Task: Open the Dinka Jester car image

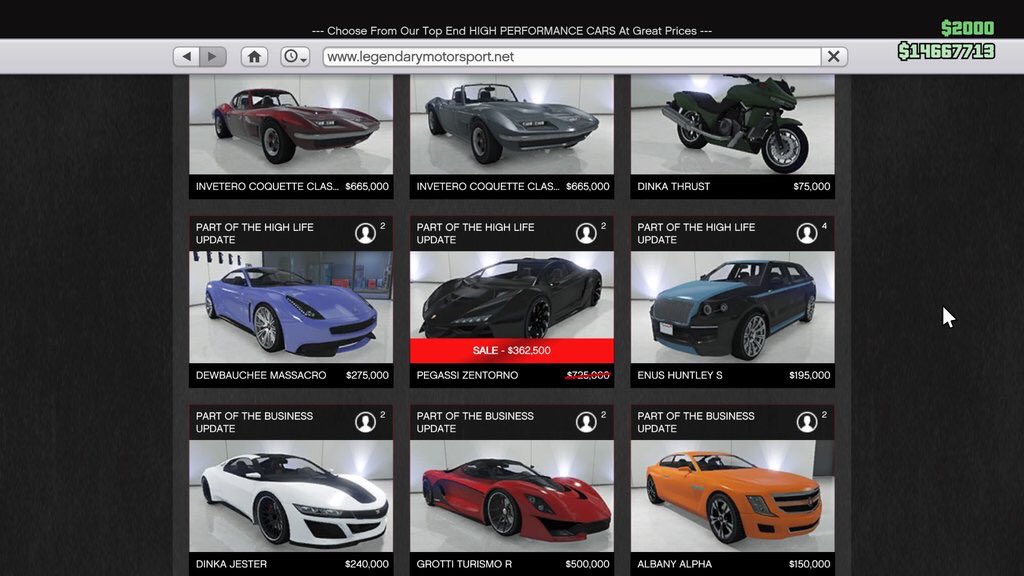Action: (x=291, y=496)
